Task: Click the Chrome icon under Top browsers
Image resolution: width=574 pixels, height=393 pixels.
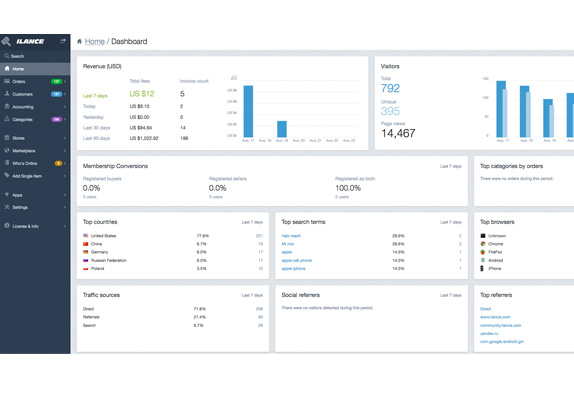Action: click(x=483, y=244)
